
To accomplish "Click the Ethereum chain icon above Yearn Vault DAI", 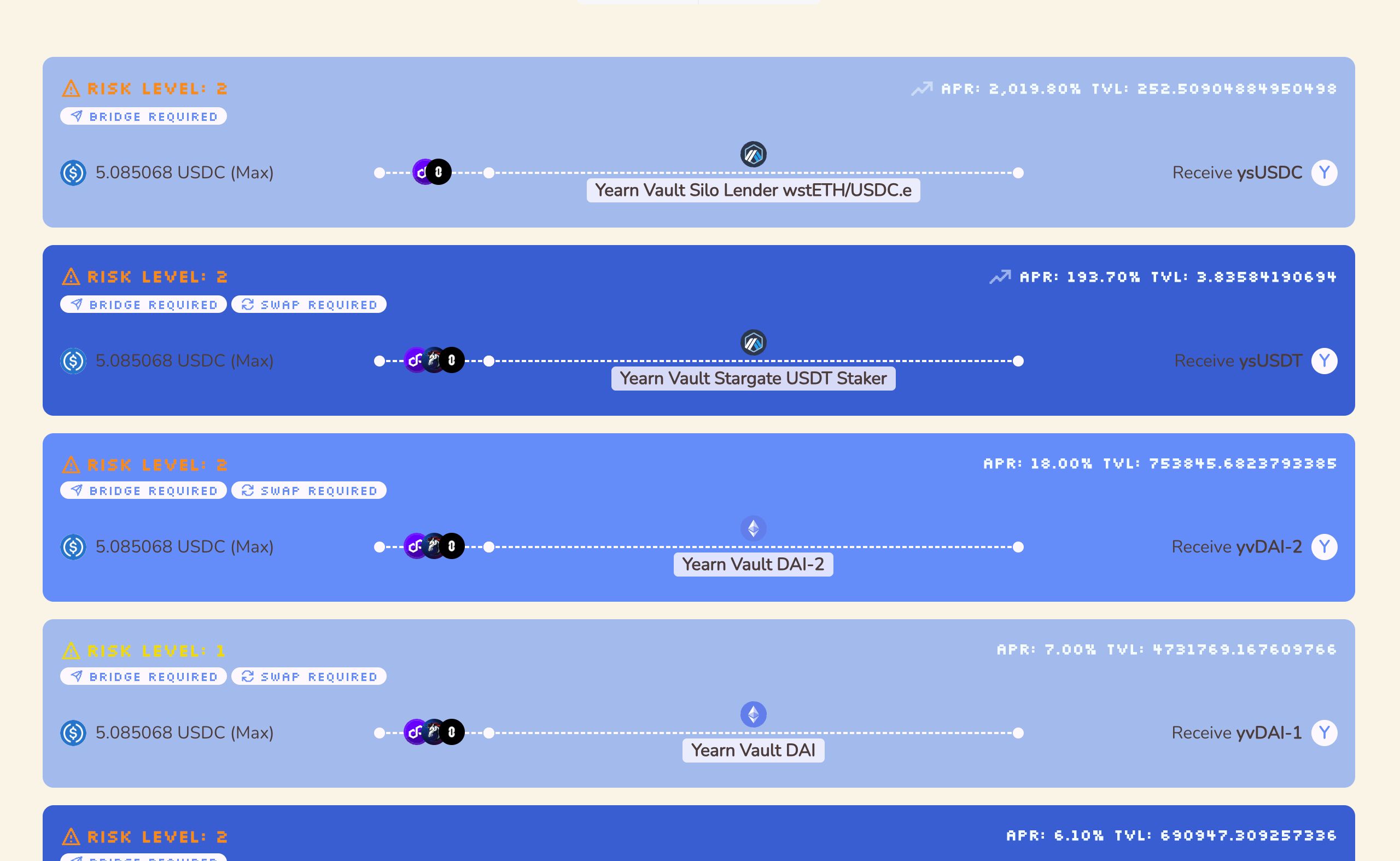I will [753, 714].
